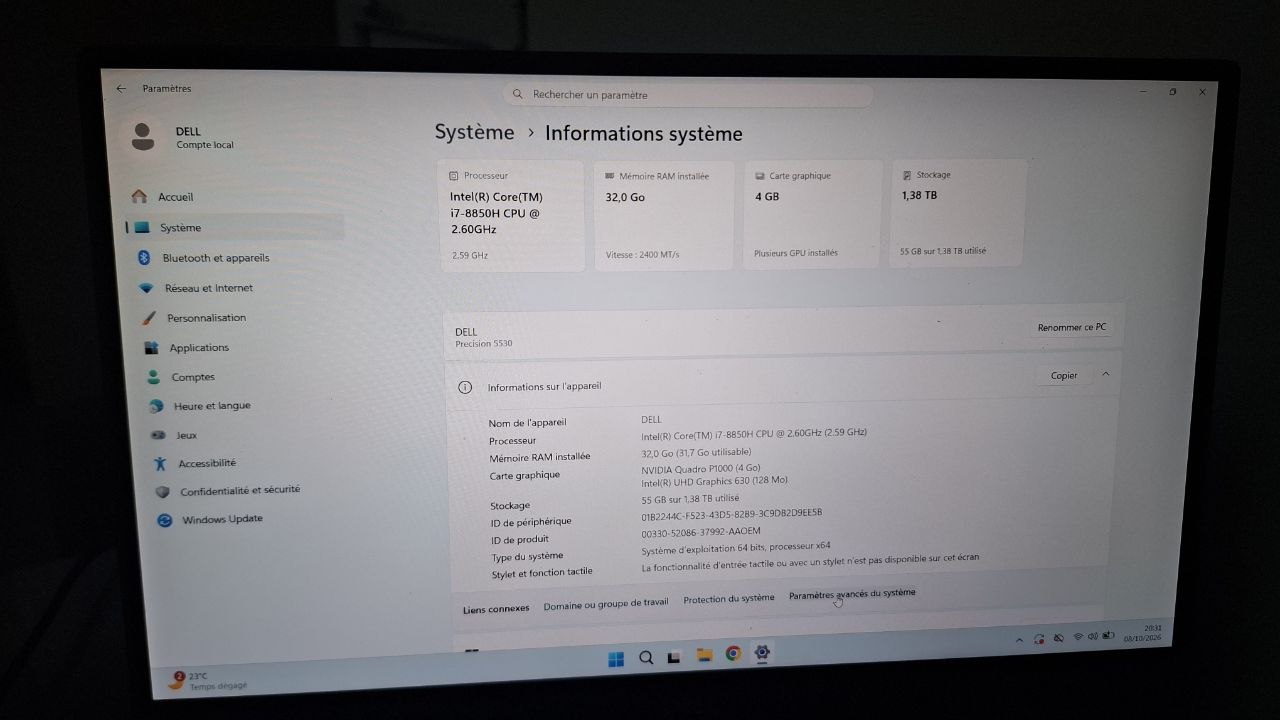
Task: Select Système in the sidebar
Action: pyautogui.click(x=236, y=227)
